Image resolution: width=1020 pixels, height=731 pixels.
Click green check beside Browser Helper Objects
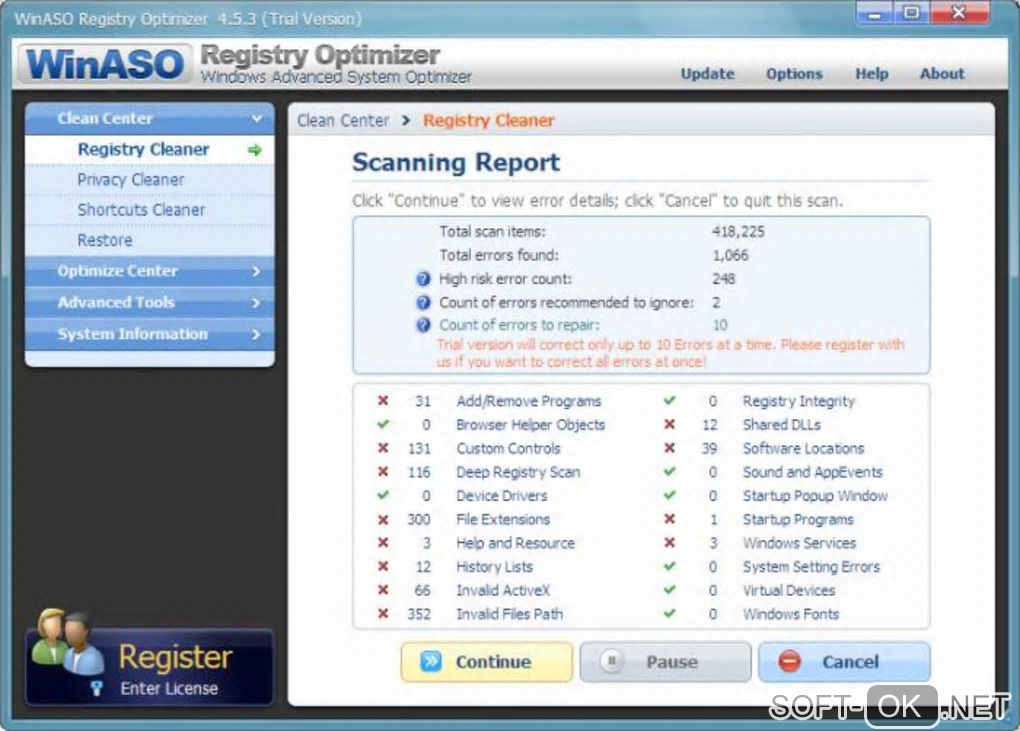pyautogui.click(x=383, y=424)
